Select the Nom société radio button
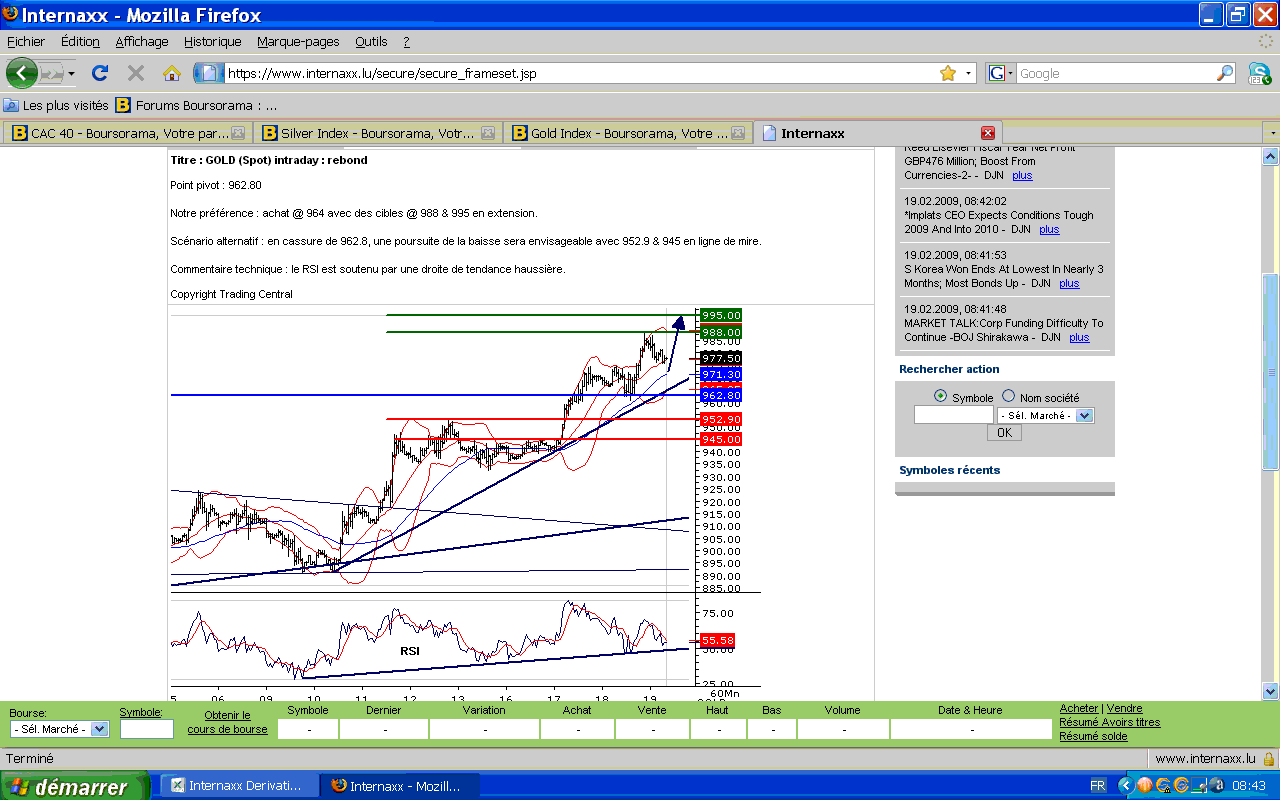Image resolution: width=1280 pixels, height=800 pixels. 1008,396
